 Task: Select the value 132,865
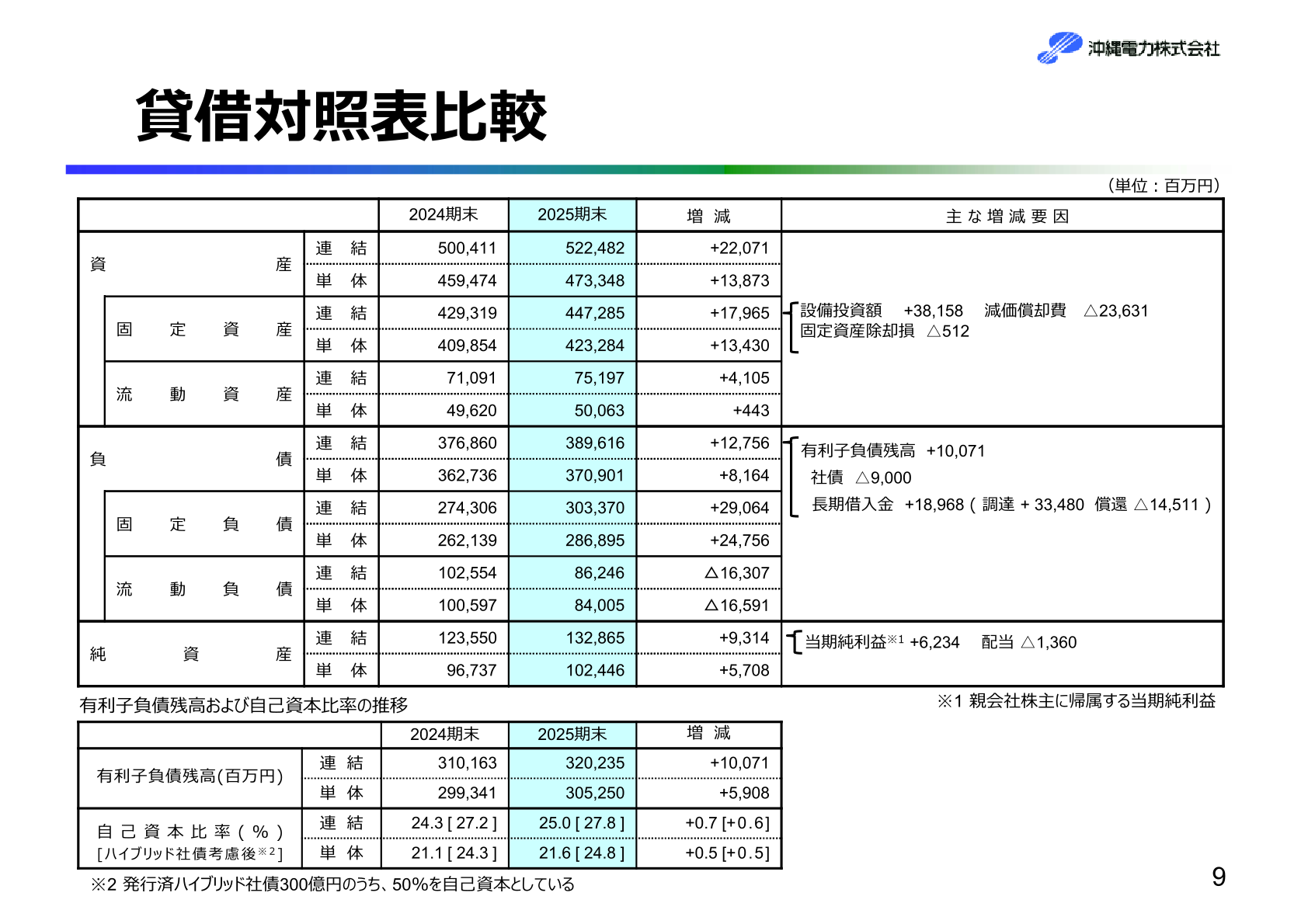click(595, 637)
